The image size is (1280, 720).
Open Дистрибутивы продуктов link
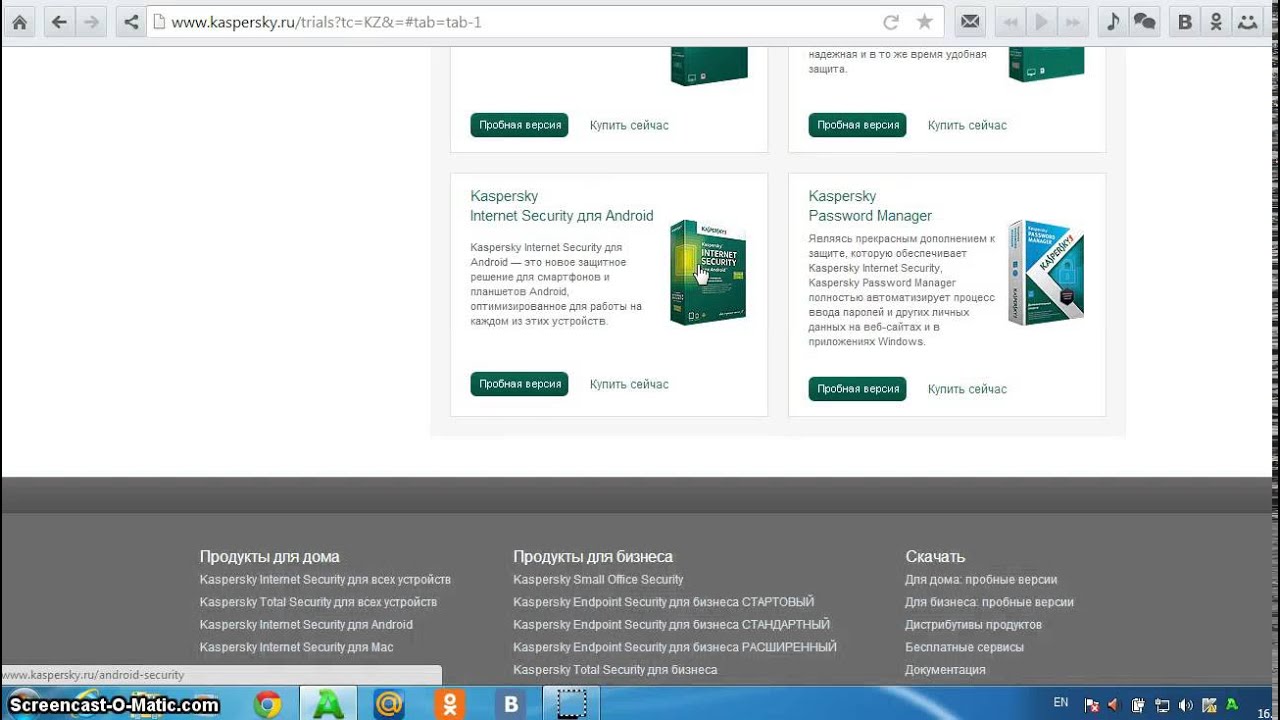tap(973, 625)
